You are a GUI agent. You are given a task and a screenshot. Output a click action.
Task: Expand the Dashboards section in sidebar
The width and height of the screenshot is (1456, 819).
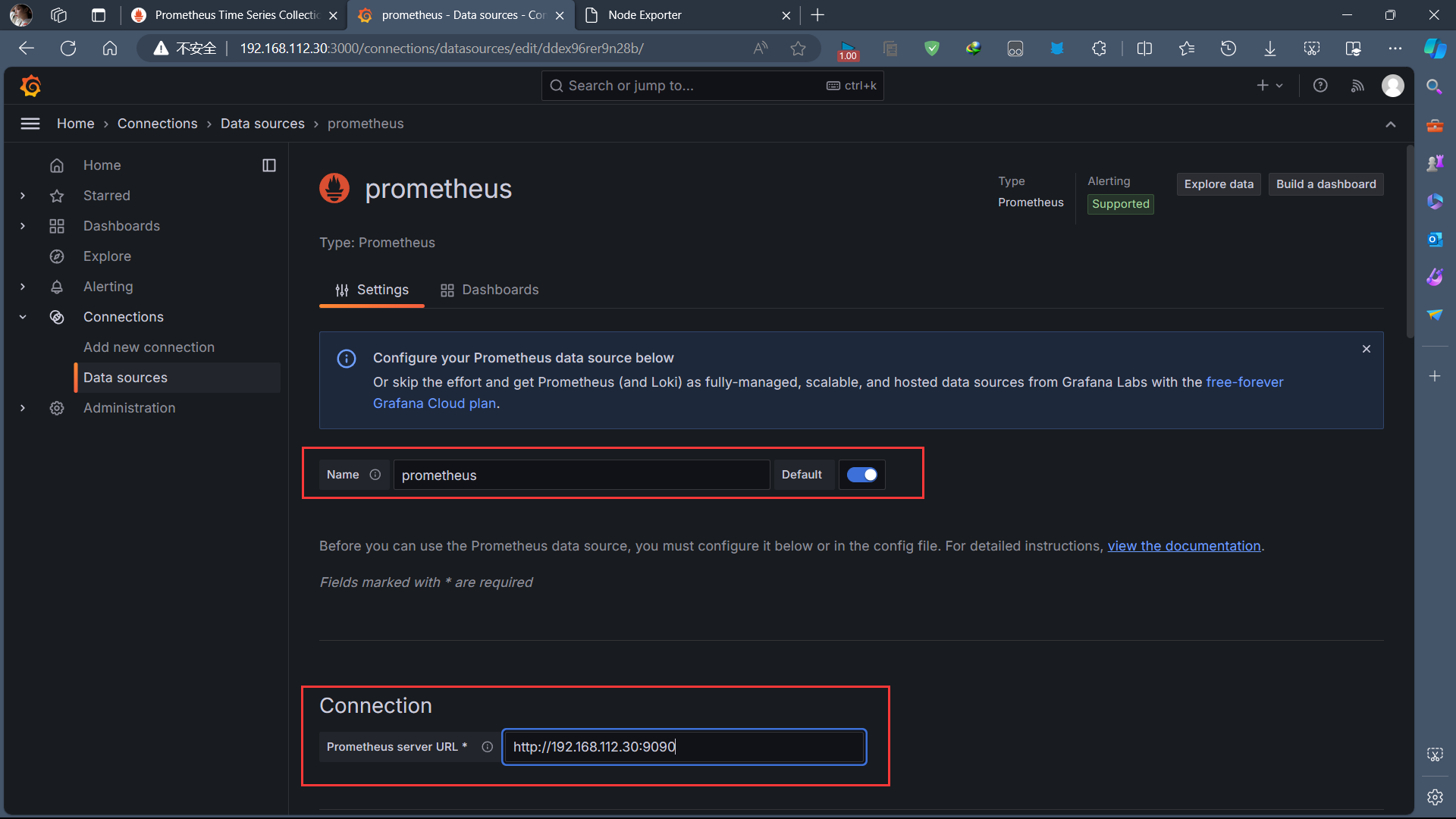[23, 226]
